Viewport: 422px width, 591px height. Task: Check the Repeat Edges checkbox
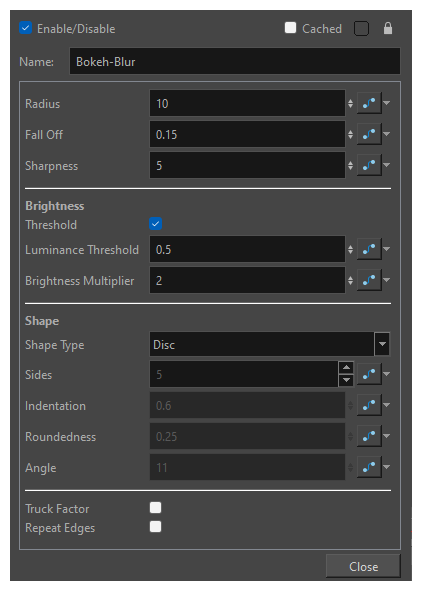155,527
